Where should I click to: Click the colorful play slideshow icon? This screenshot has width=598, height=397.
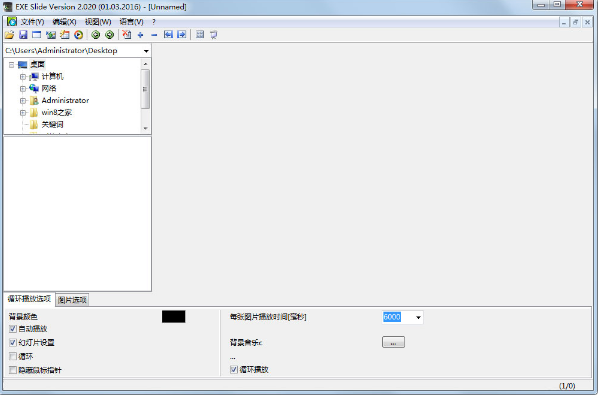(x=79, y=35)
